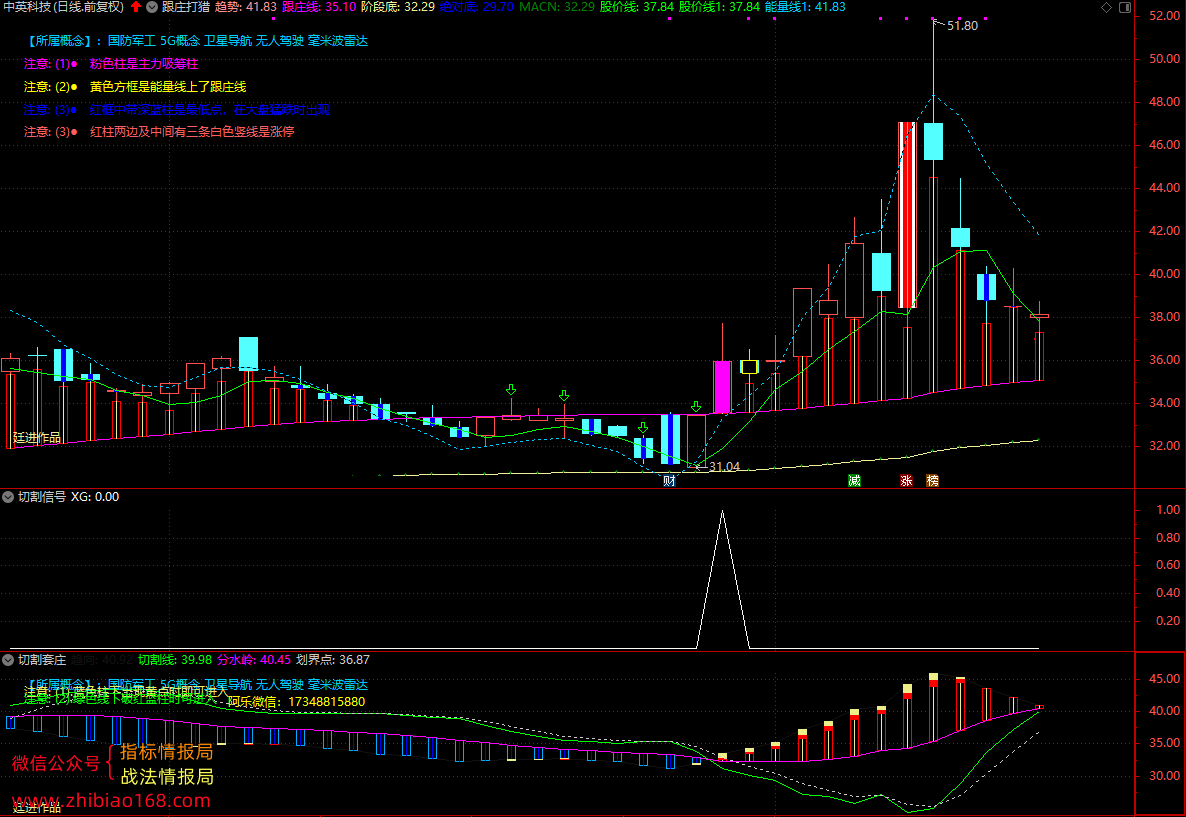Click the 卫星导航 concept in the main chart
The image size is (1186, 817).
click(x=228, y=41)
